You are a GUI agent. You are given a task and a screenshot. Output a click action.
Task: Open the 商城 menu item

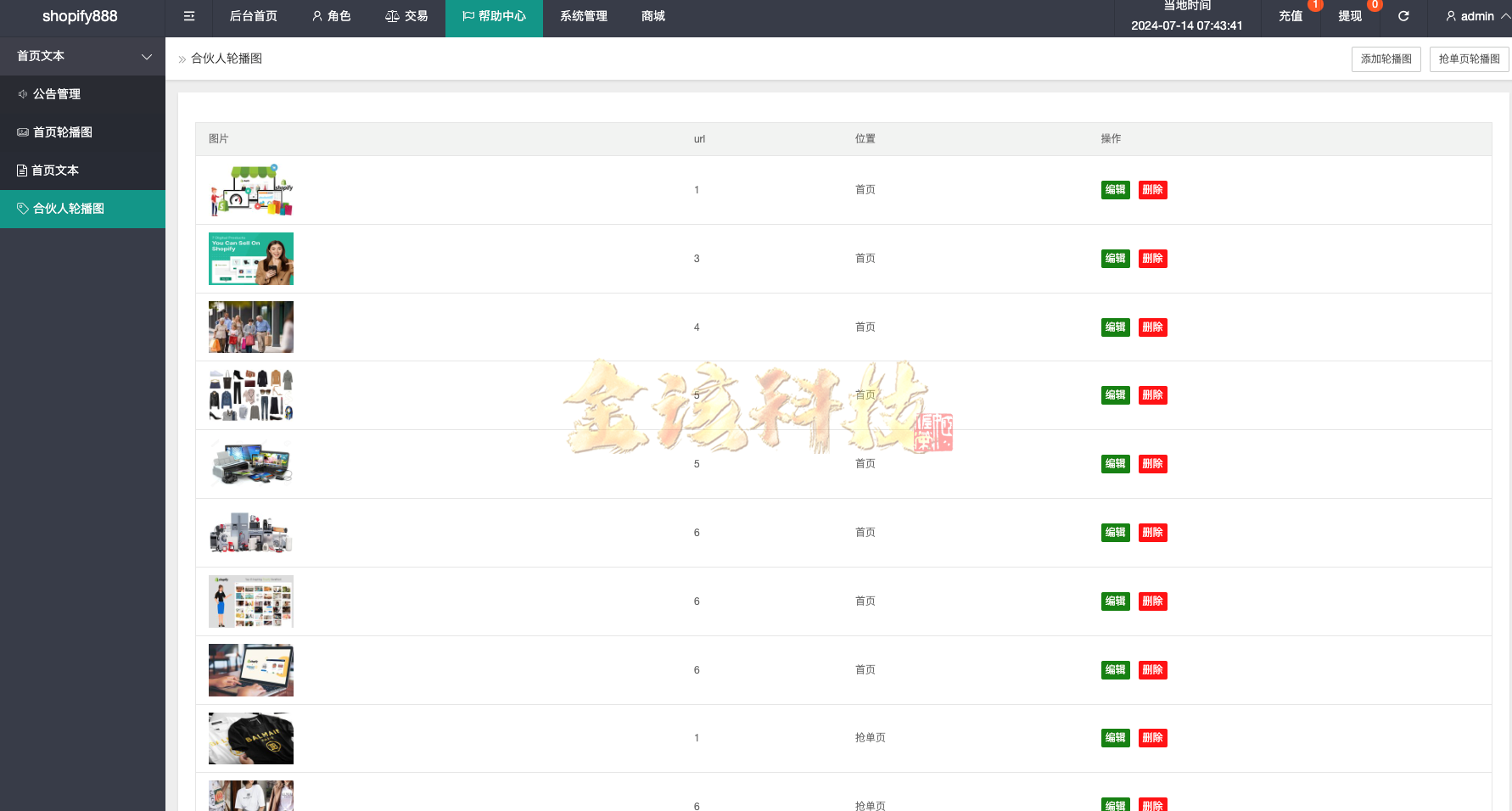point(652,16)
